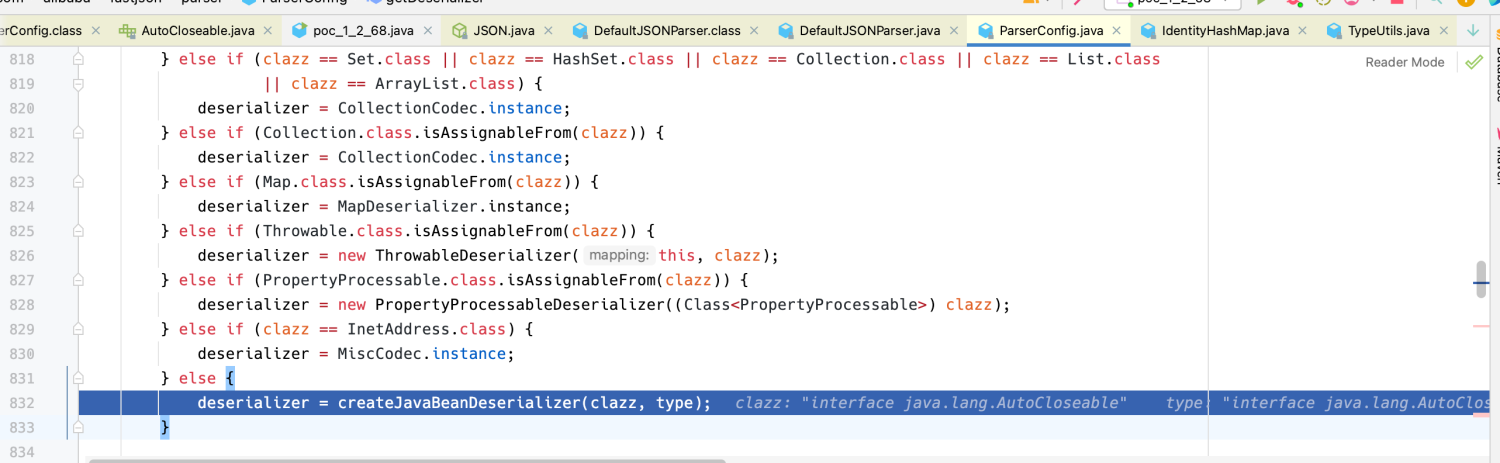Click line number 832 in the gutter

(21, 403)
